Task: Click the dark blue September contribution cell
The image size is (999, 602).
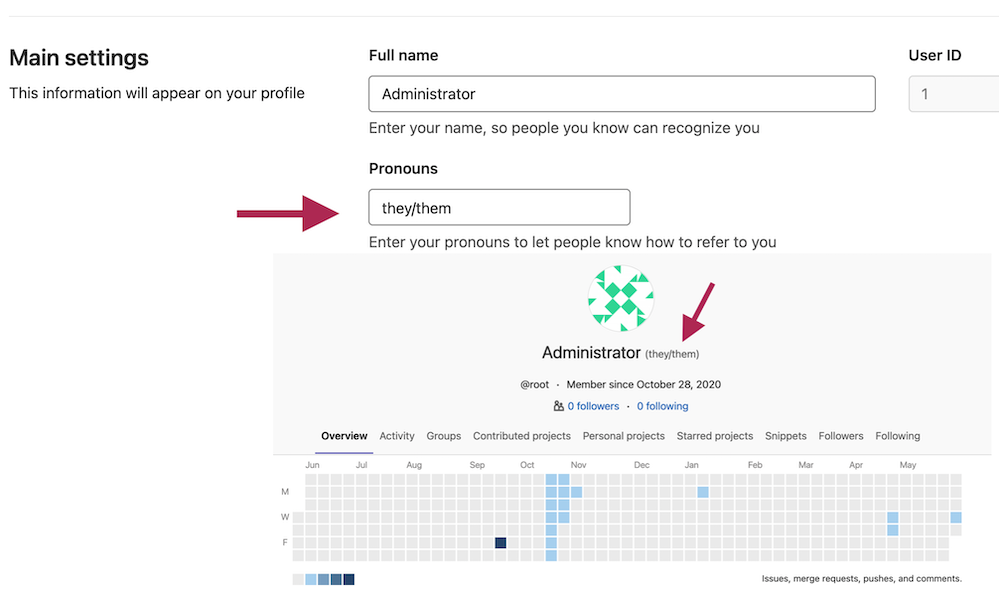Action: pos(500,542)
